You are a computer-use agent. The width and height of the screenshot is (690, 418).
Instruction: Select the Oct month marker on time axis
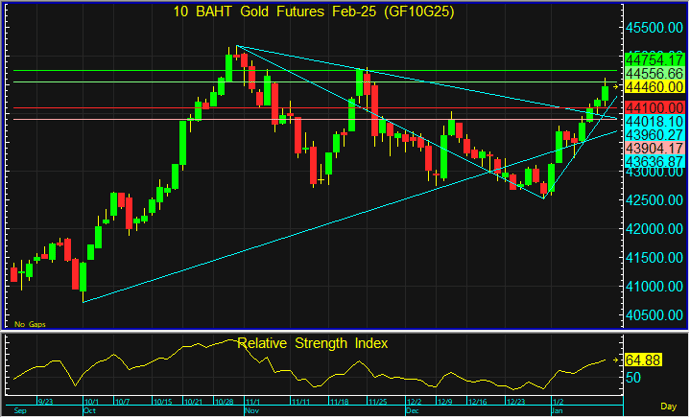tap(89, 411)
